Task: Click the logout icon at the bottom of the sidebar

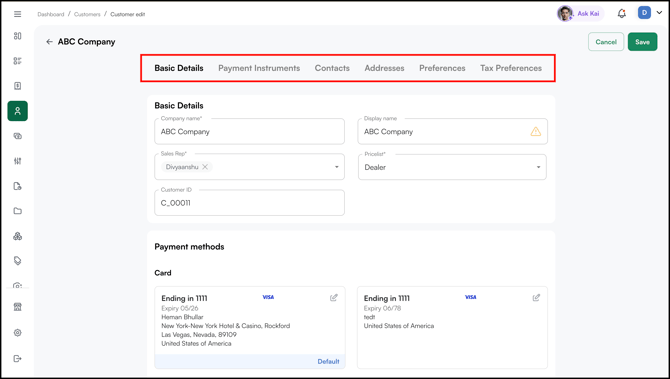Action: point(18,358)
